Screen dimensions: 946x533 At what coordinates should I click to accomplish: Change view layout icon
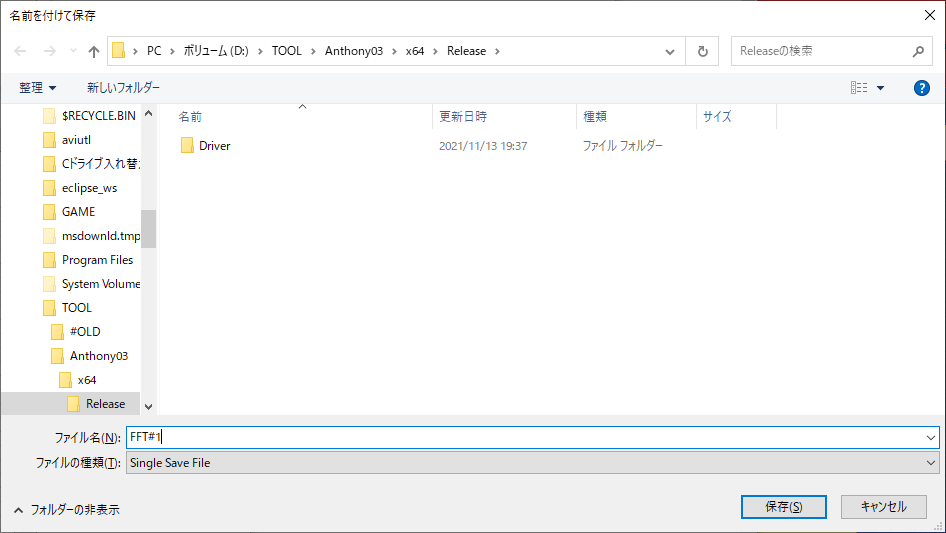[x=859, y=88]
